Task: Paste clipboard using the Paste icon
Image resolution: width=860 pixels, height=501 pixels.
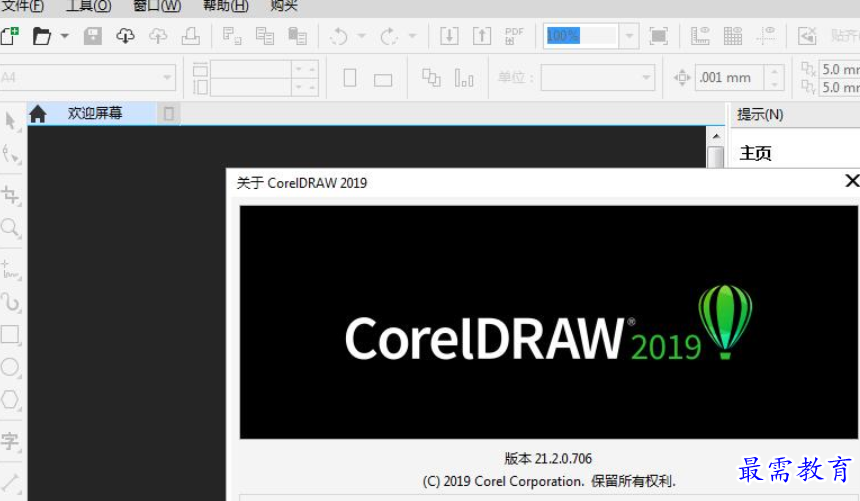Action: [297, 36]
